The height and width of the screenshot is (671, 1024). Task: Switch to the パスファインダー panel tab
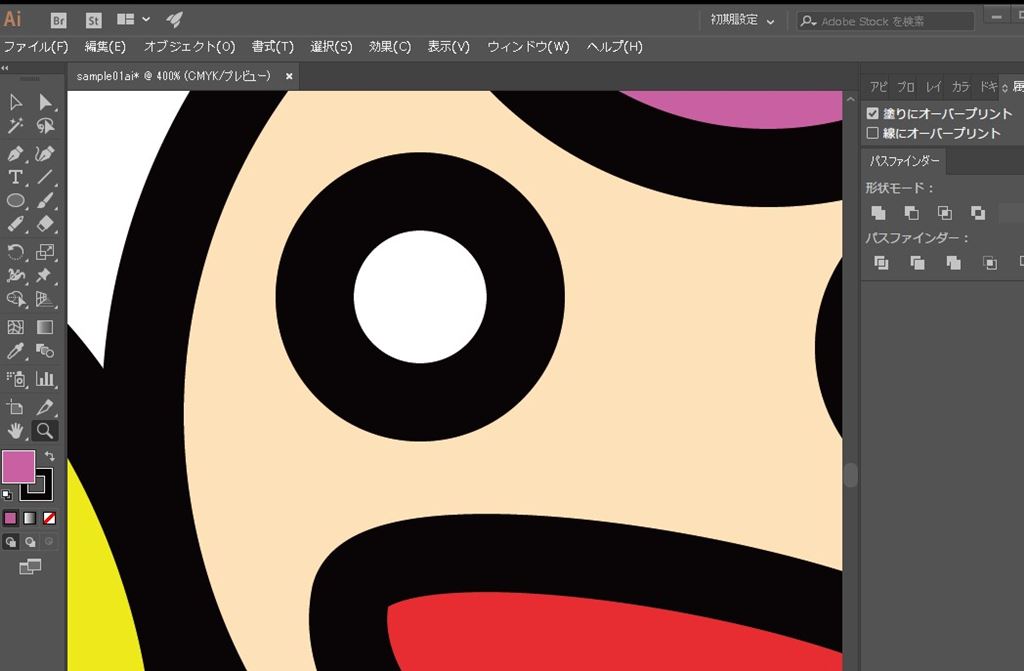coord(903,161)
